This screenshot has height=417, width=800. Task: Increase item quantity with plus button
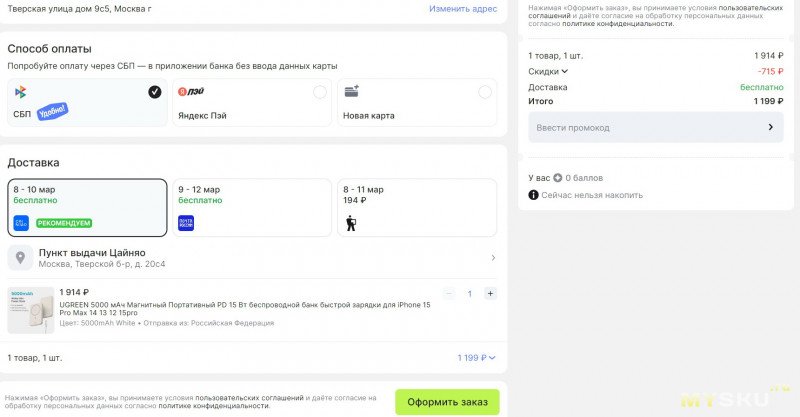(489, 294)
